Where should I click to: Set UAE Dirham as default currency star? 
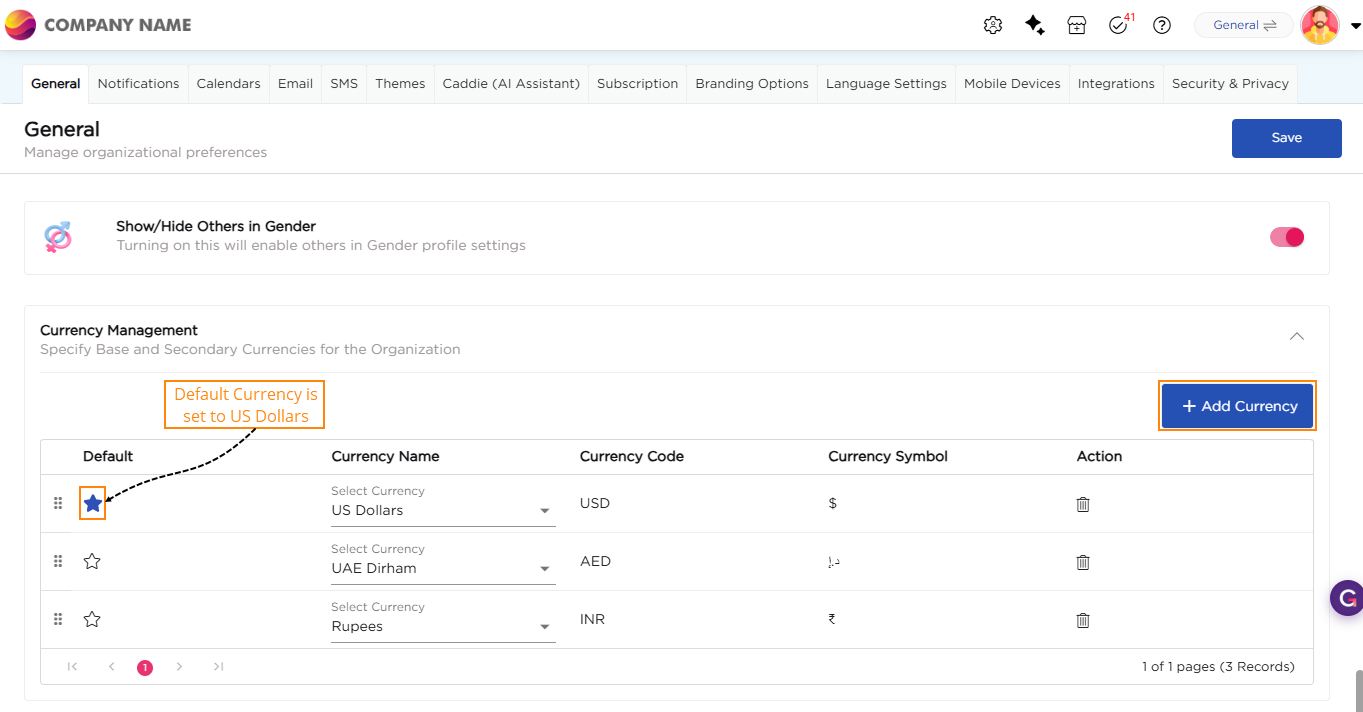tap(92, 562)
